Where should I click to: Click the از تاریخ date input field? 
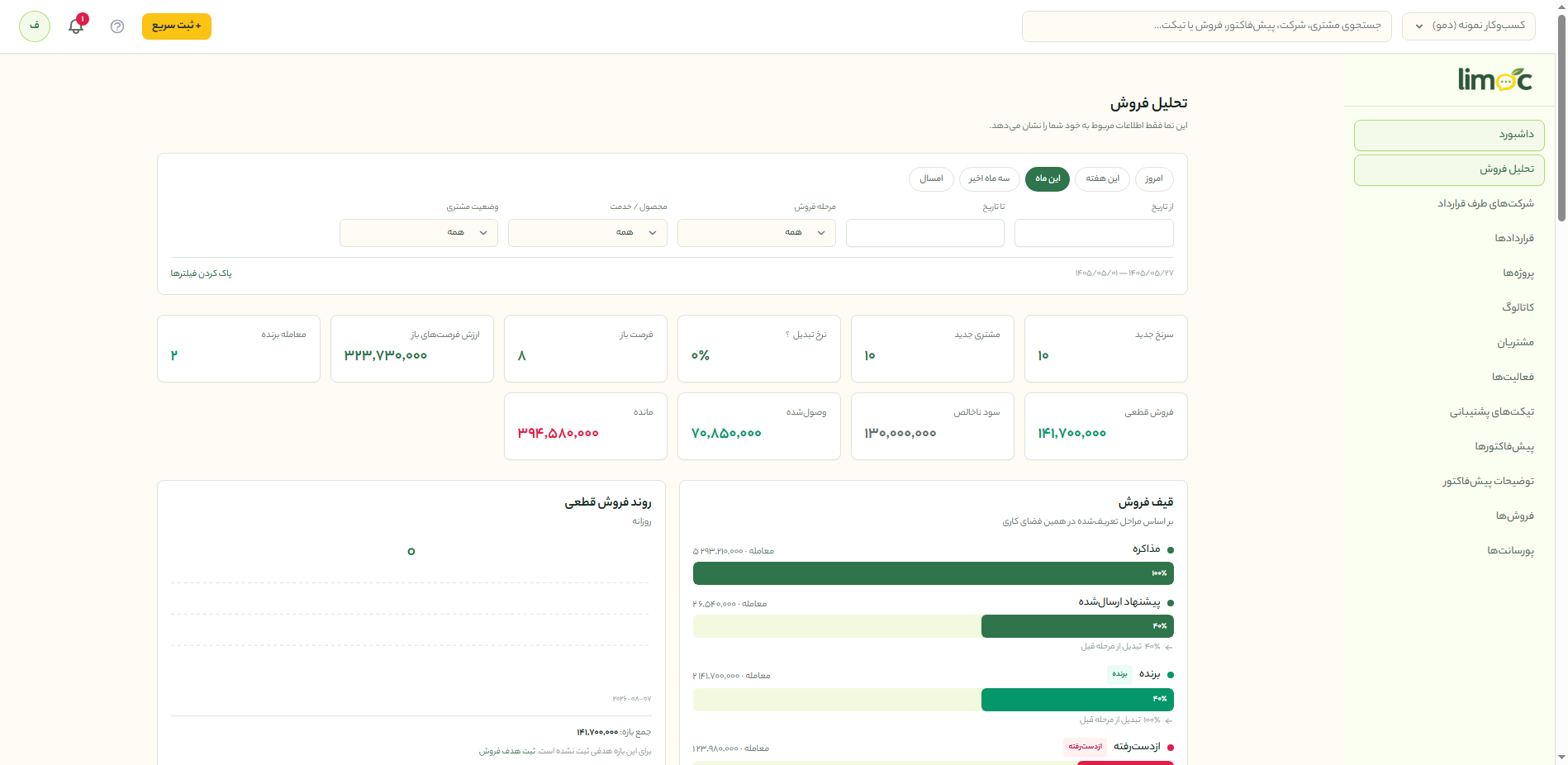[x=1094, y=233]
